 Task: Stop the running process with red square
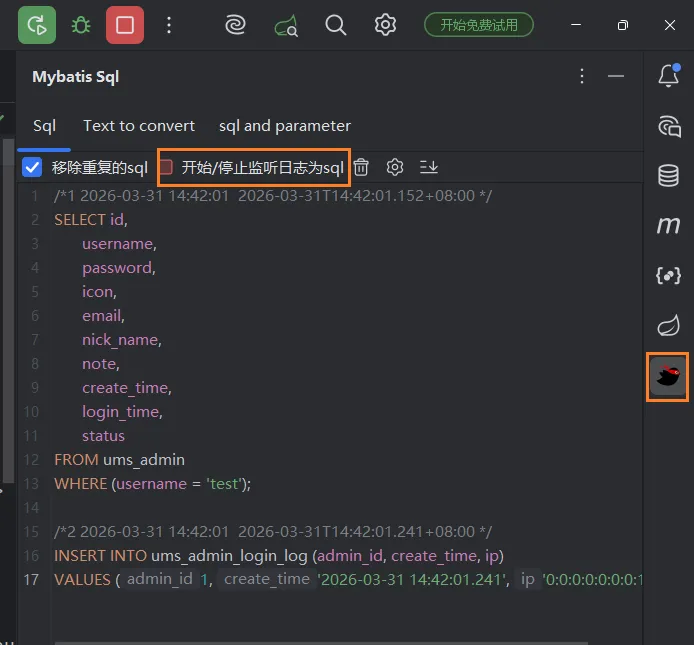click(x=125, y=25)
